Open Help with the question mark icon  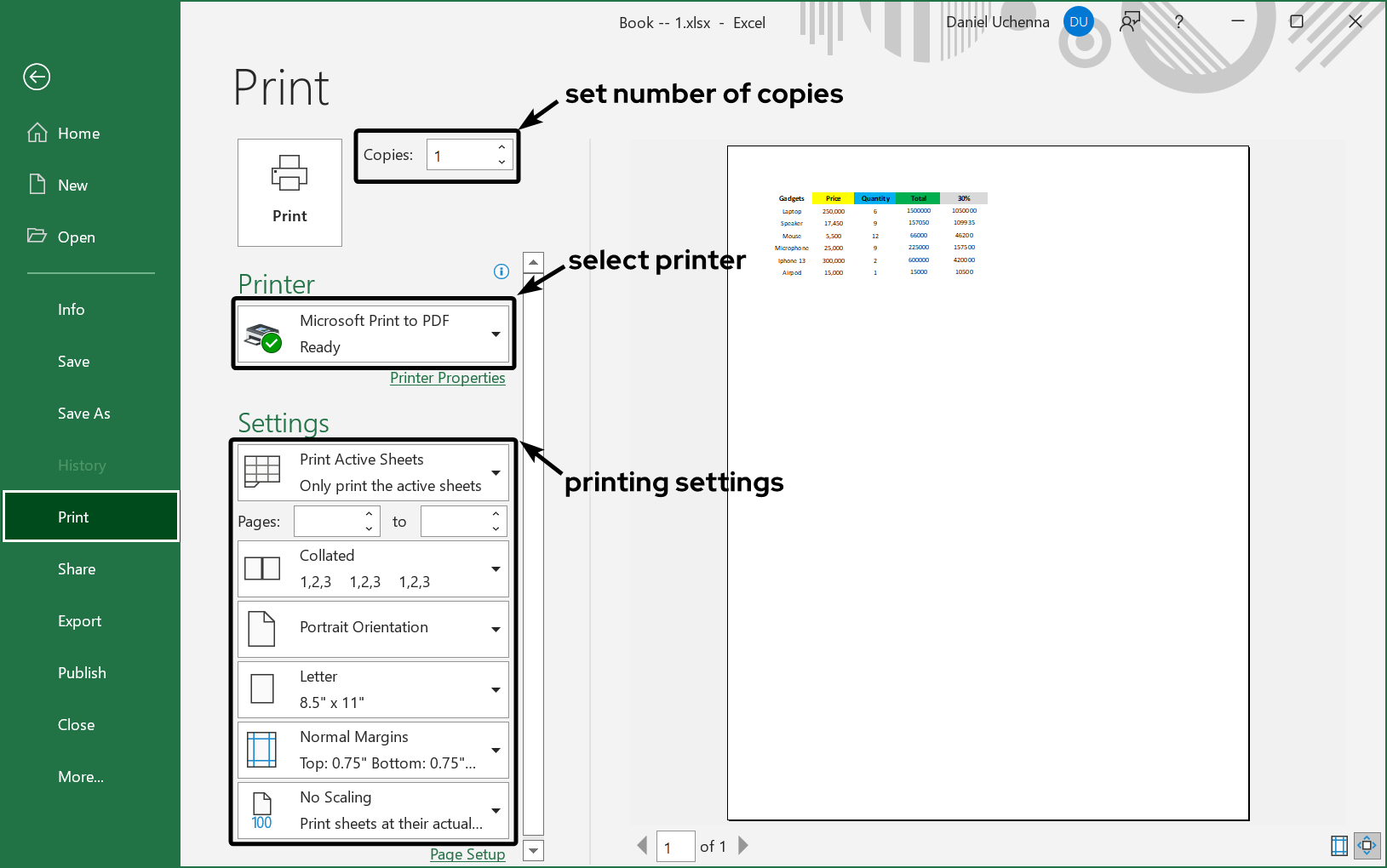[x=1178, y=22]
